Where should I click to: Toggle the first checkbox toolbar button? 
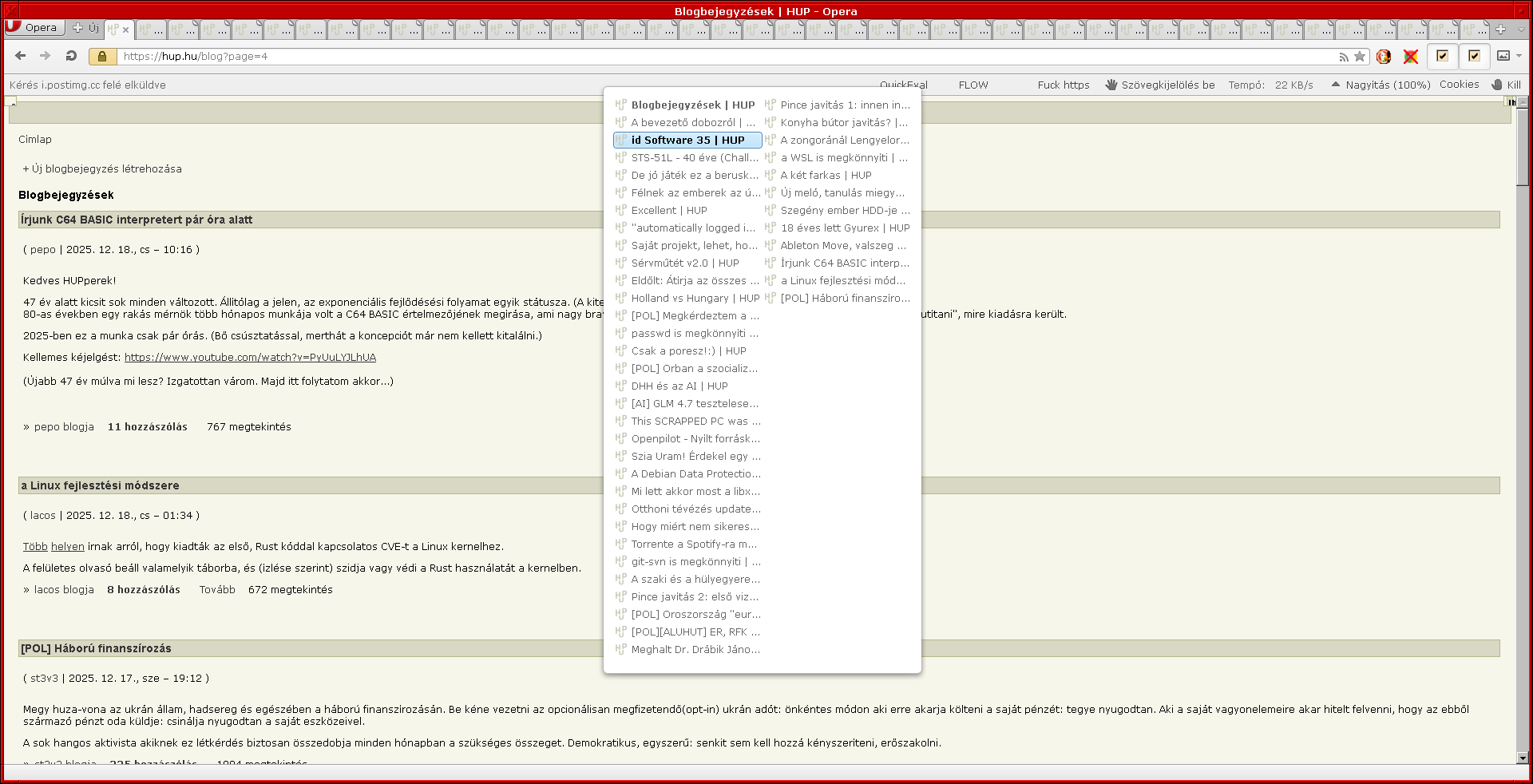[x=1442, y=56]
